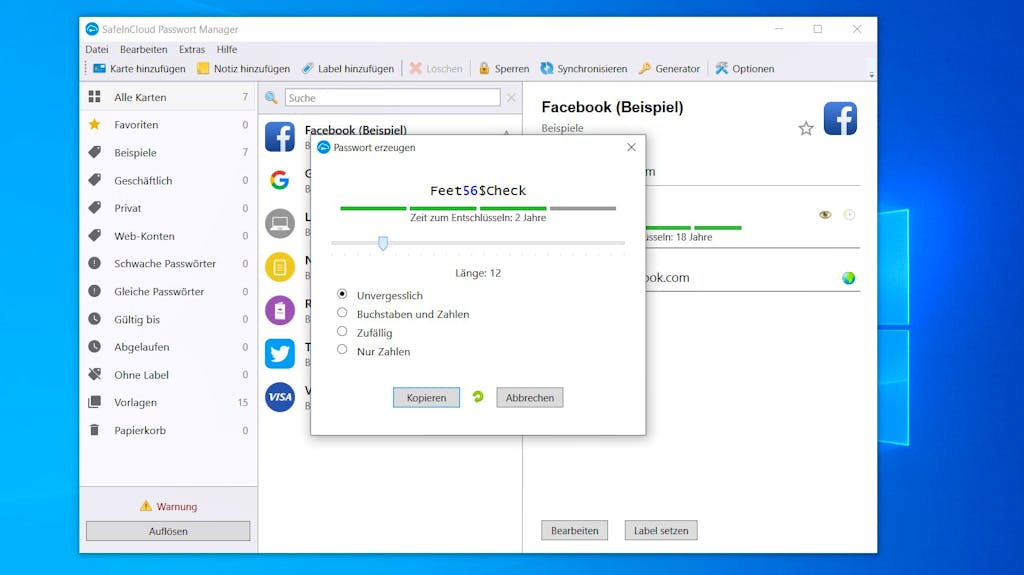Image resolution: width=1024 pixels, height=575 pixels.
Task: Select Web-Konten label in sidebar
Action: (168, 236)
